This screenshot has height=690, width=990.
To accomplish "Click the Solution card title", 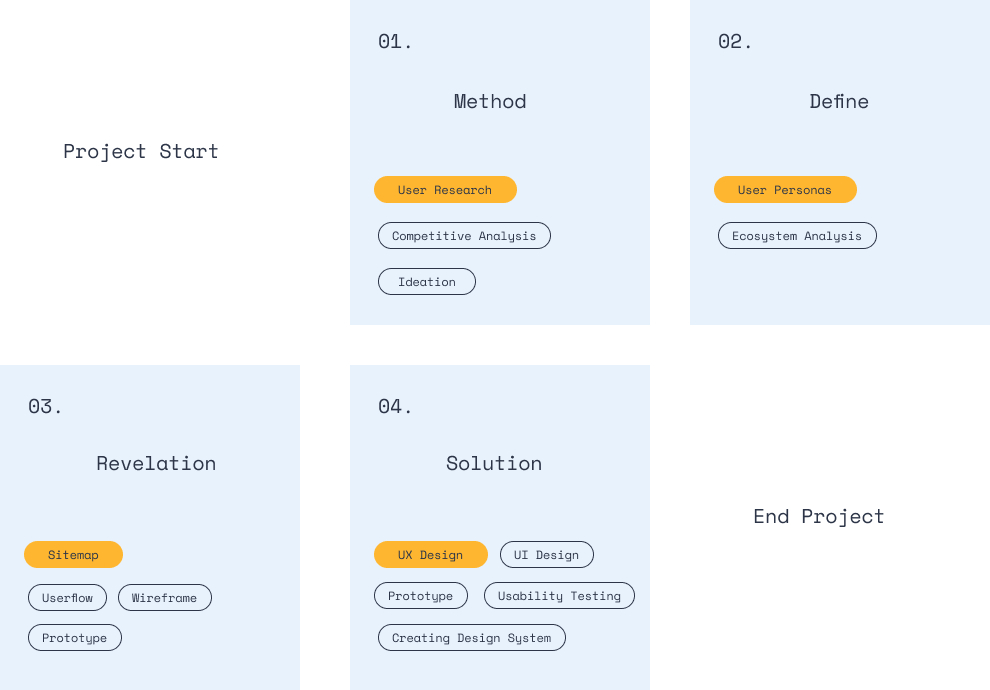I will tap(494, 463).
